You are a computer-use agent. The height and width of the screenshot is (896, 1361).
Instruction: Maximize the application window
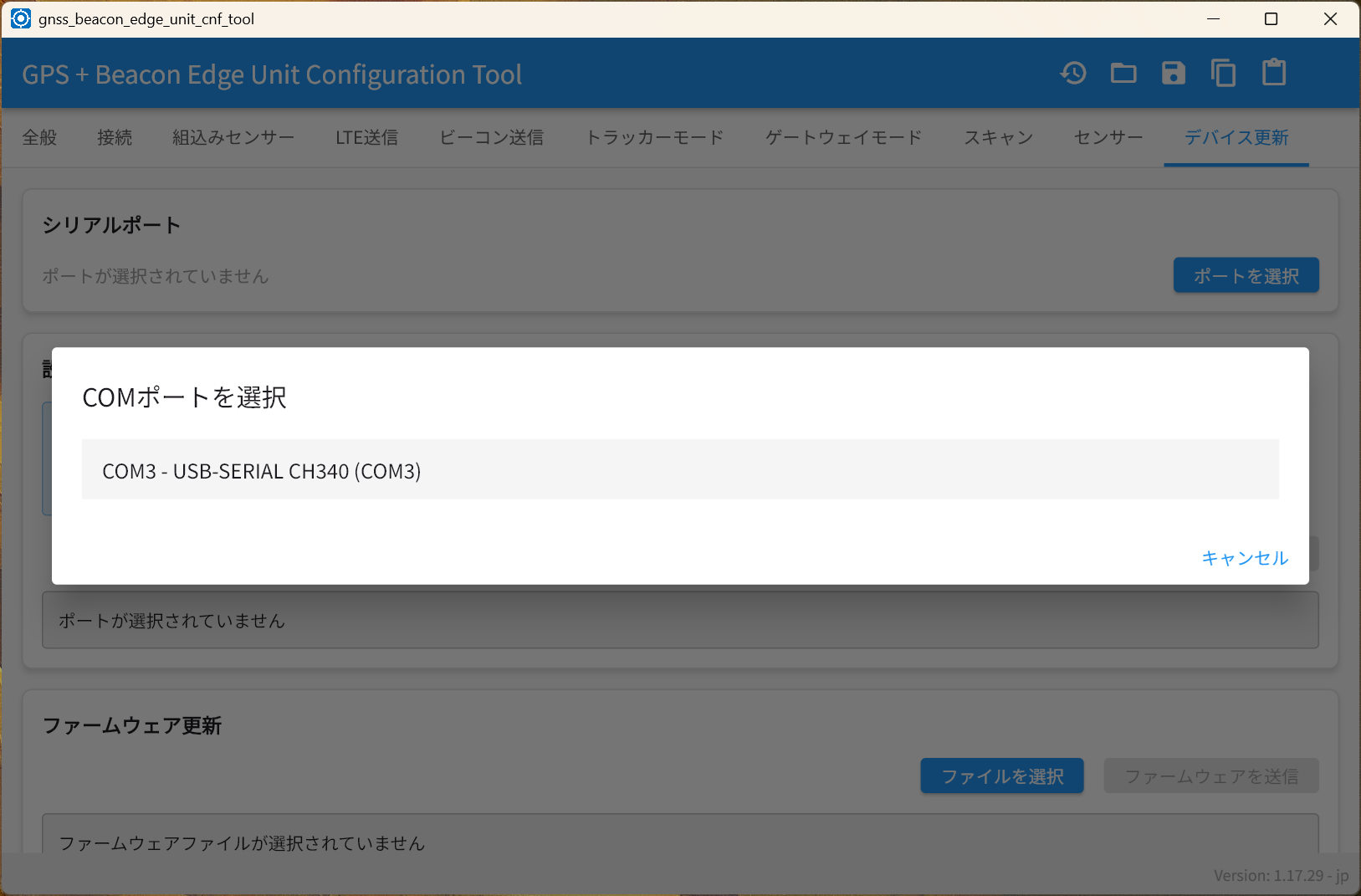tap(1271, 18)
